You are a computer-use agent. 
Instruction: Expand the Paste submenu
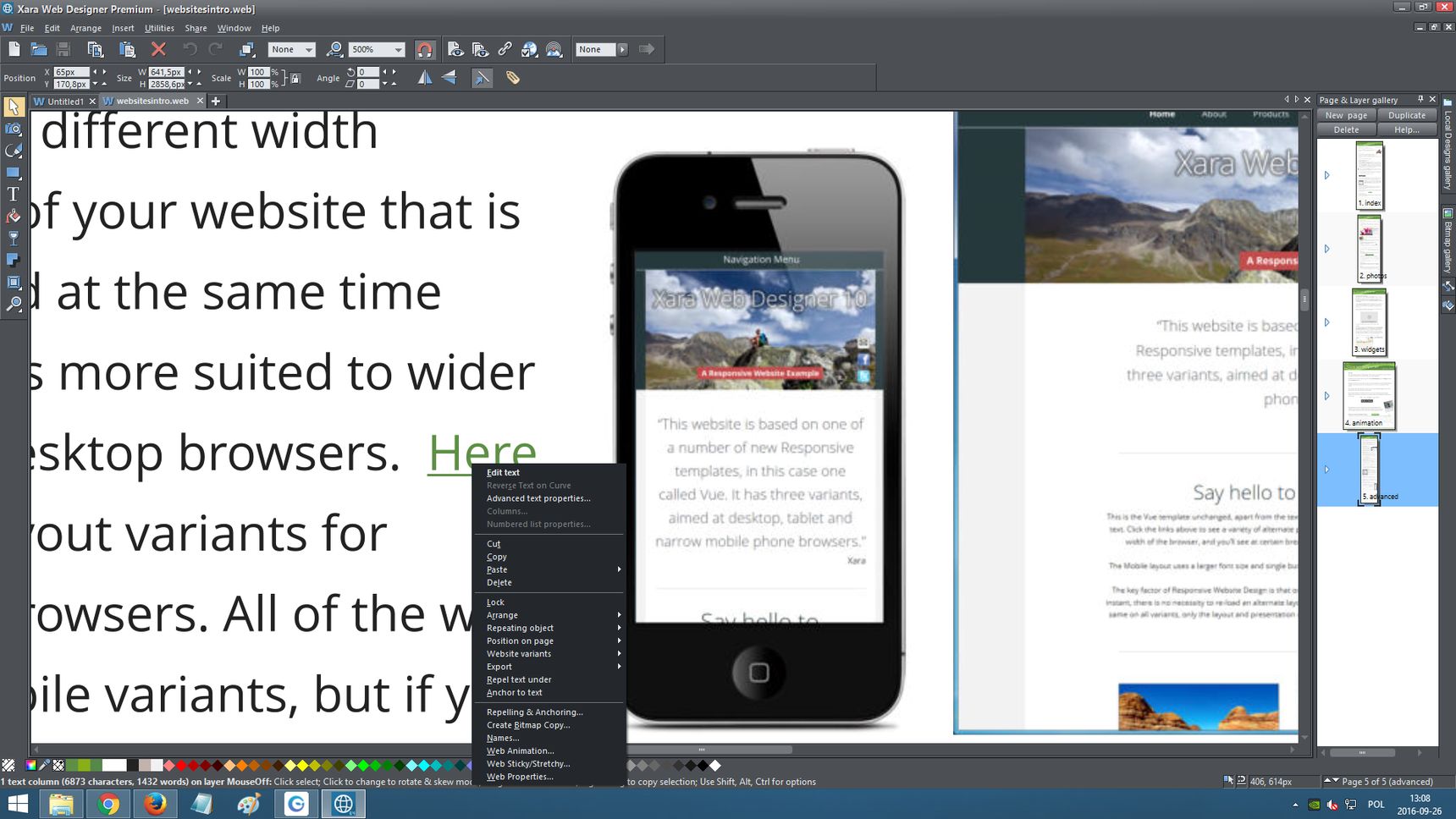pyautogui.click(x=554, y=569)
